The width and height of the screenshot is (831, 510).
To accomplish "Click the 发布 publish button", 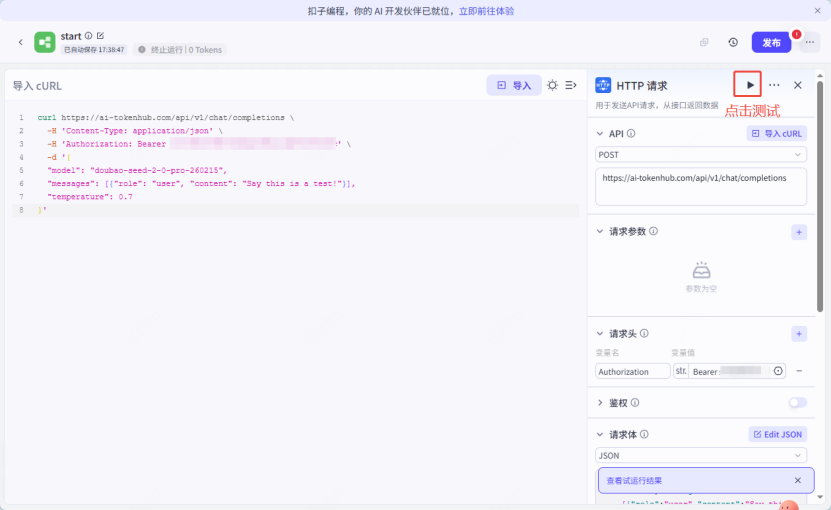I will coord(771,42).
